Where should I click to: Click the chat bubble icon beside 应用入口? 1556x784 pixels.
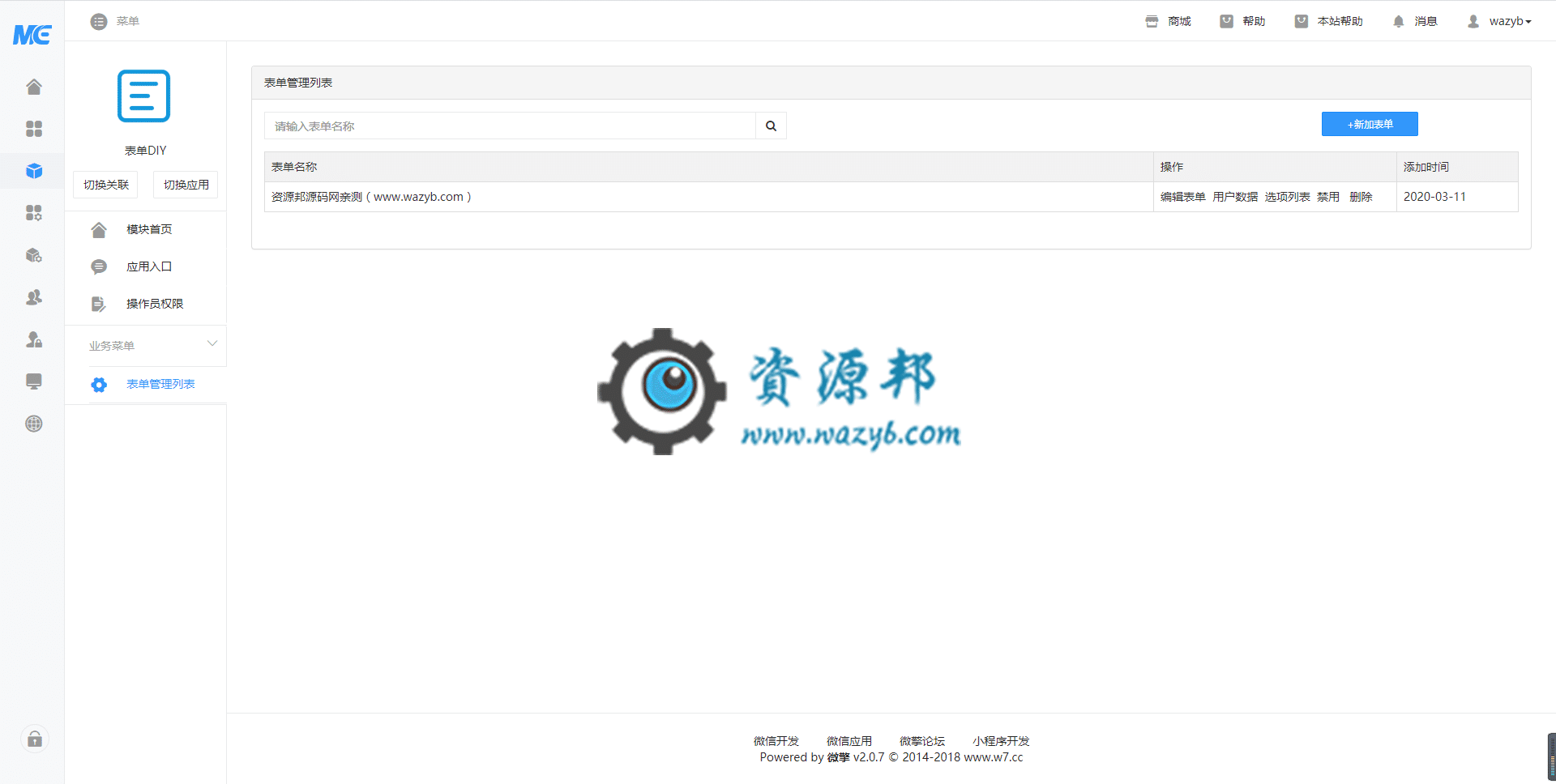pos(99,266)
